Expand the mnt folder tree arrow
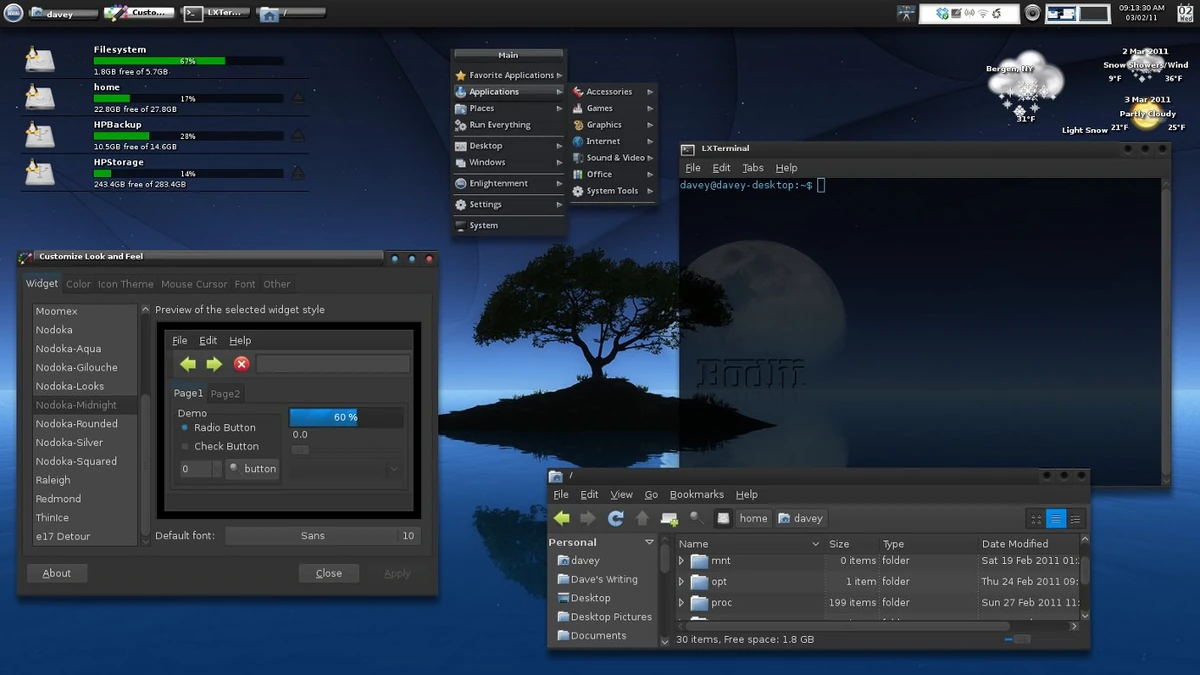The width and height of the screenshot is (1200, 675). (682, 561)
